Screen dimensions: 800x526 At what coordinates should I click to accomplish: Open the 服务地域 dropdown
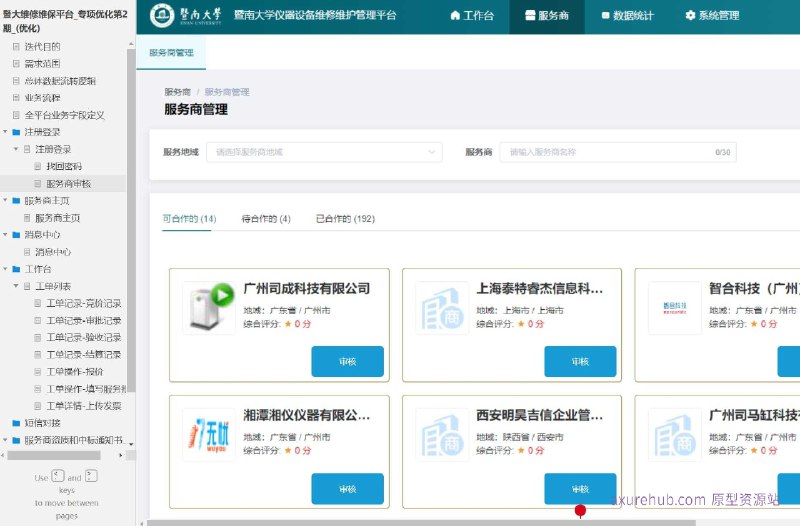point(324,152)
